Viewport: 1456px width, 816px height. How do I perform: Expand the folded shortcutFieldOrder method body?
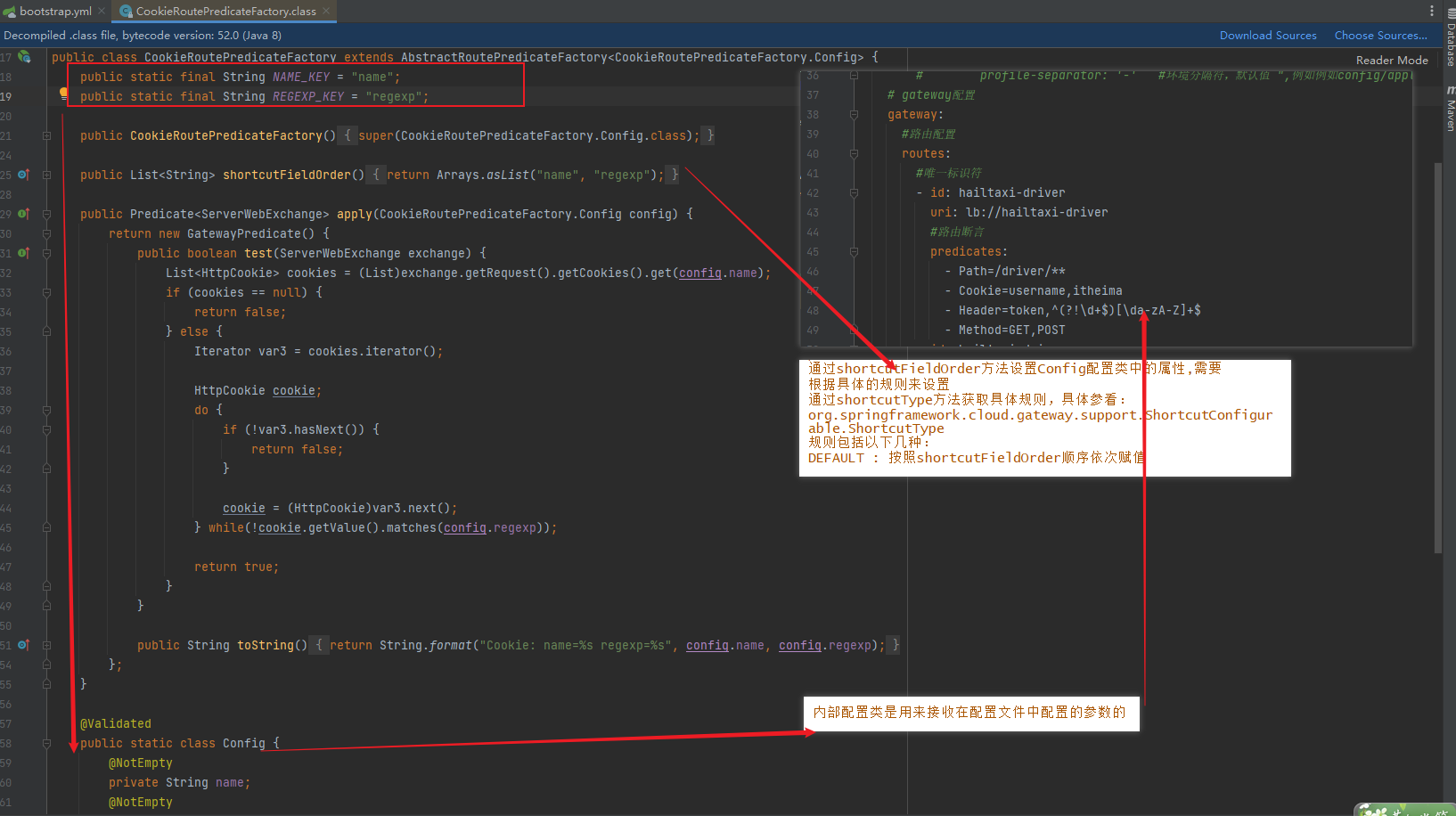[x=46, y=175]
